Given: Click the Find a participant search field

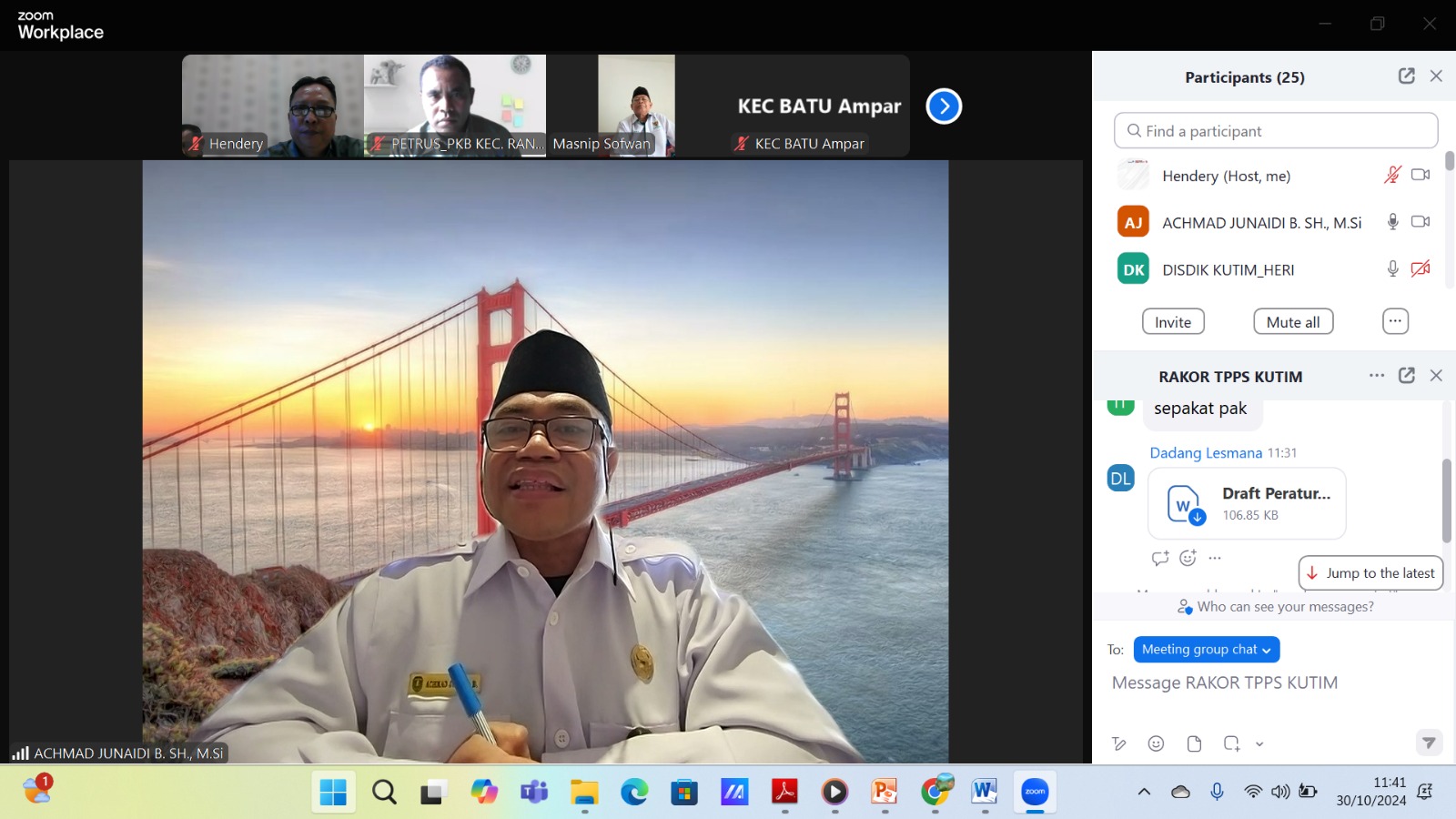Looking at the screenshot, I should point(1275,131).
